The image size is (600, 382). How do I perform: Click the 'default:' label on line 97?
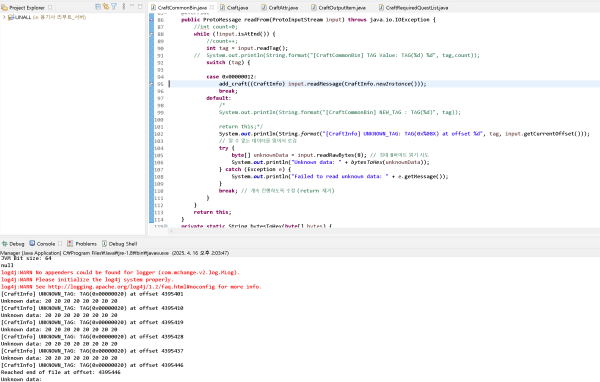[x=218, y=98]
